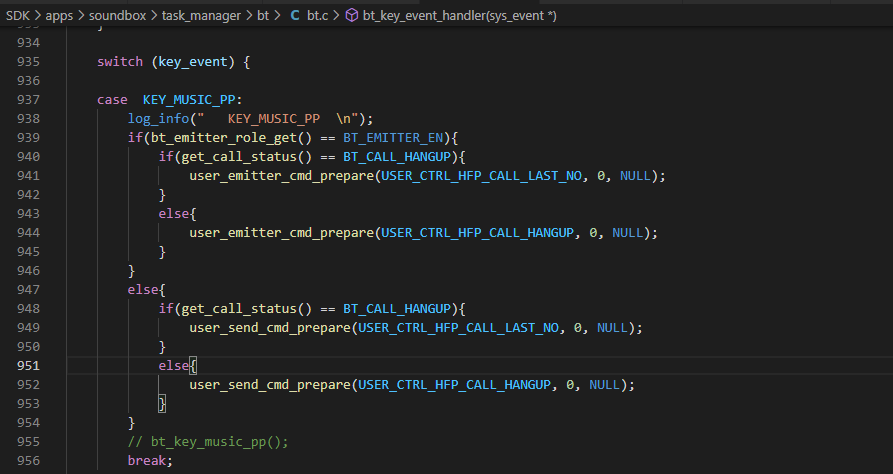The height and width of the screenshot is (474, 893).
Task: Click line number 941 in gutter
Action: point(28,175)
